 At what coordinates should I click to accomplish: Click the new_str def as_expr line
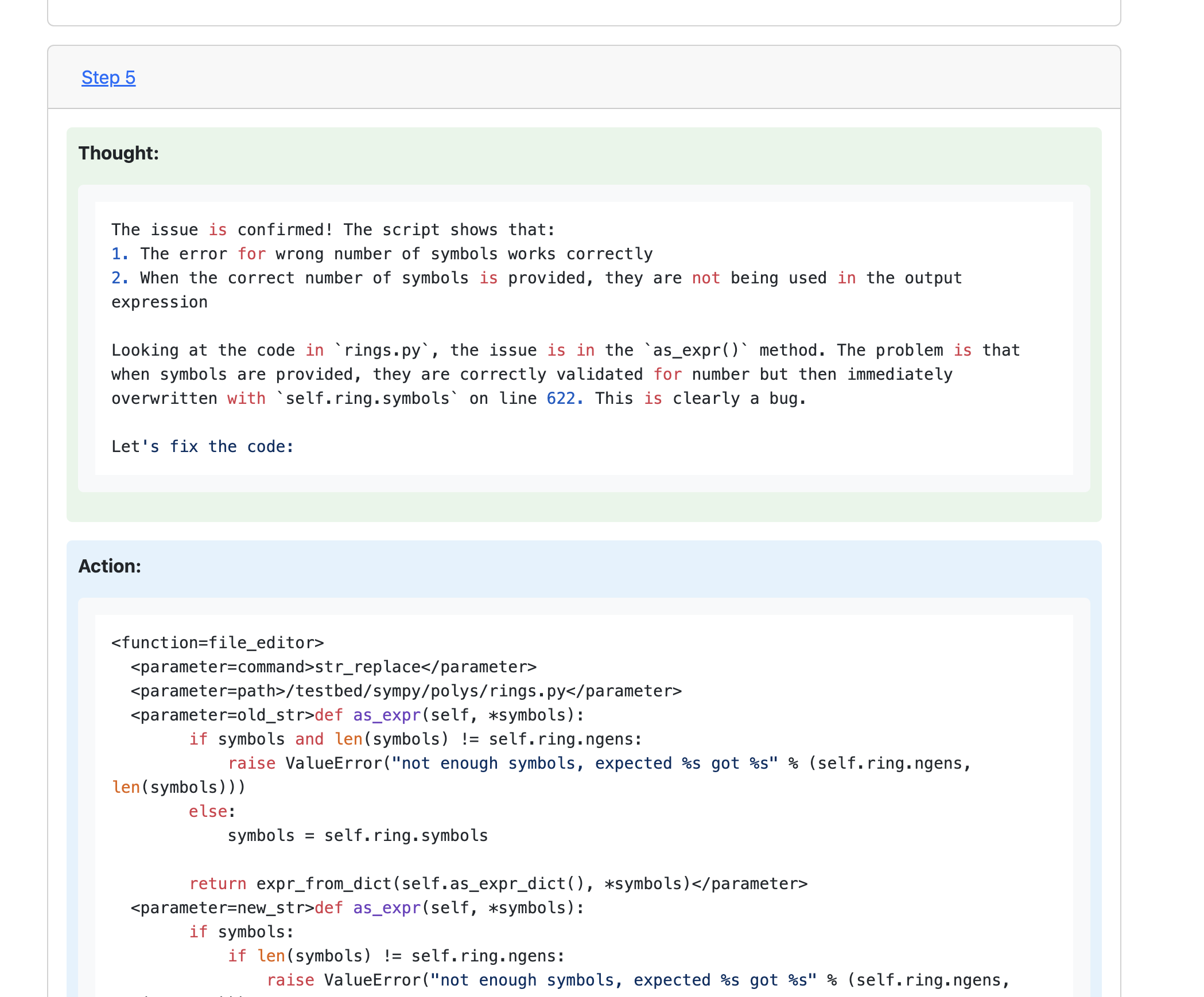[x=357, y=908]
